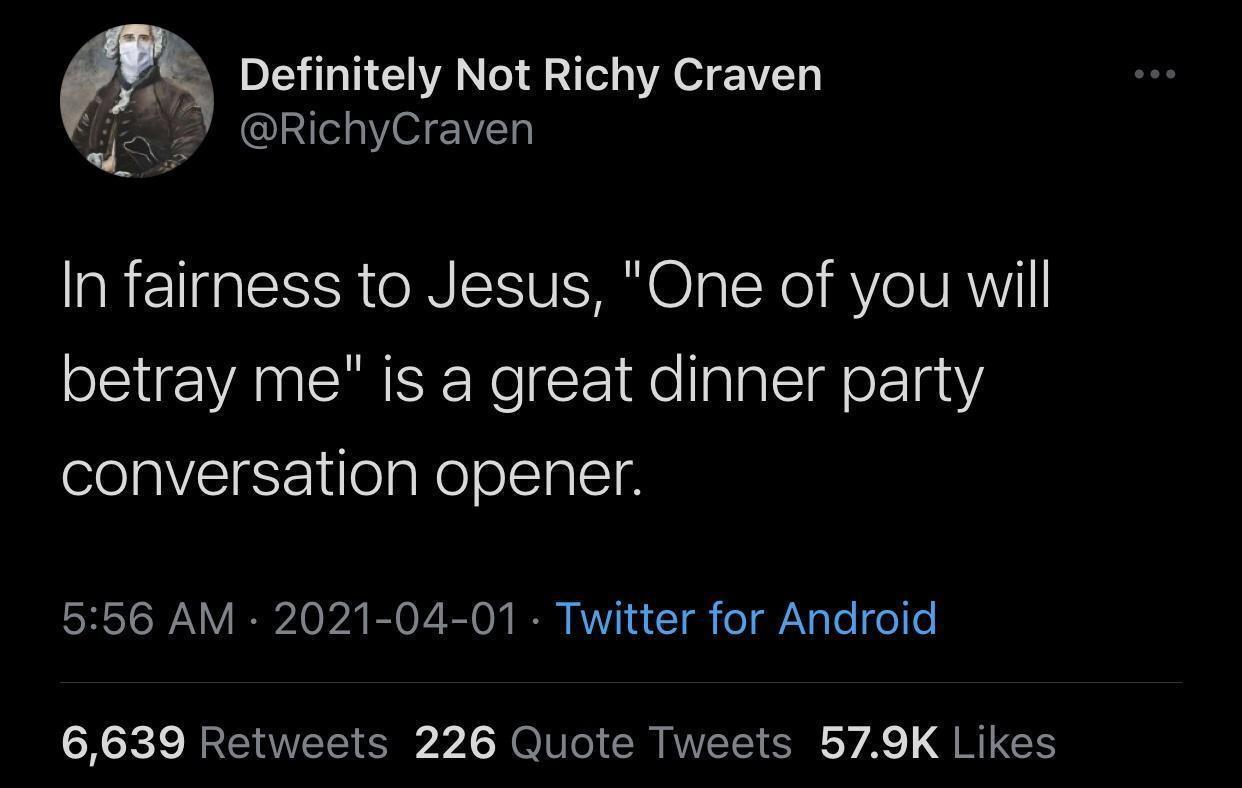Click the 6,639 retweet count
This screenshot has height=788, width=1242.
[123, 742]
